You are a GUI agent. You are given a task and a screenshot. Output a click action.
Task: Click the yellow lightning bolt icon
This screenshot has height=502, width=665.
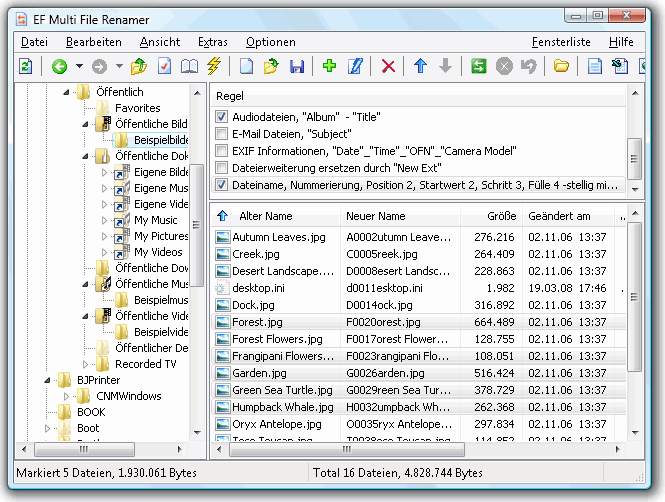213,67
